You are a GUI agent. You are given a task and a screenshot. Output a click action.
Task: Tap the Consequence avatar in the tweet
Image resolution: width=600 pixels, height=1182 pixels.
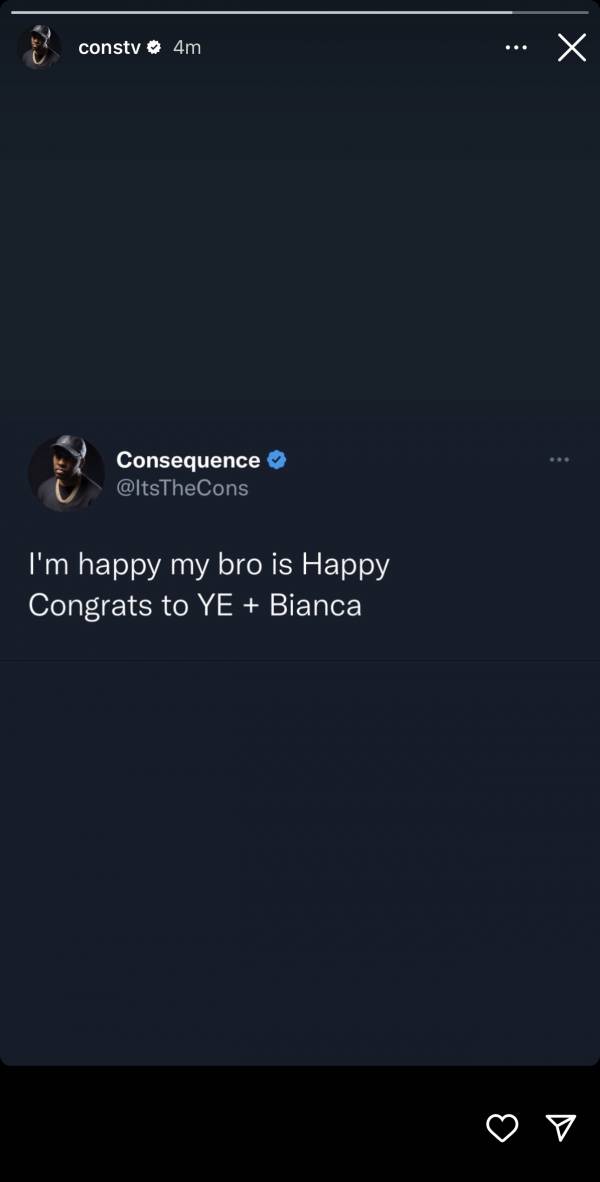[66, 473]
